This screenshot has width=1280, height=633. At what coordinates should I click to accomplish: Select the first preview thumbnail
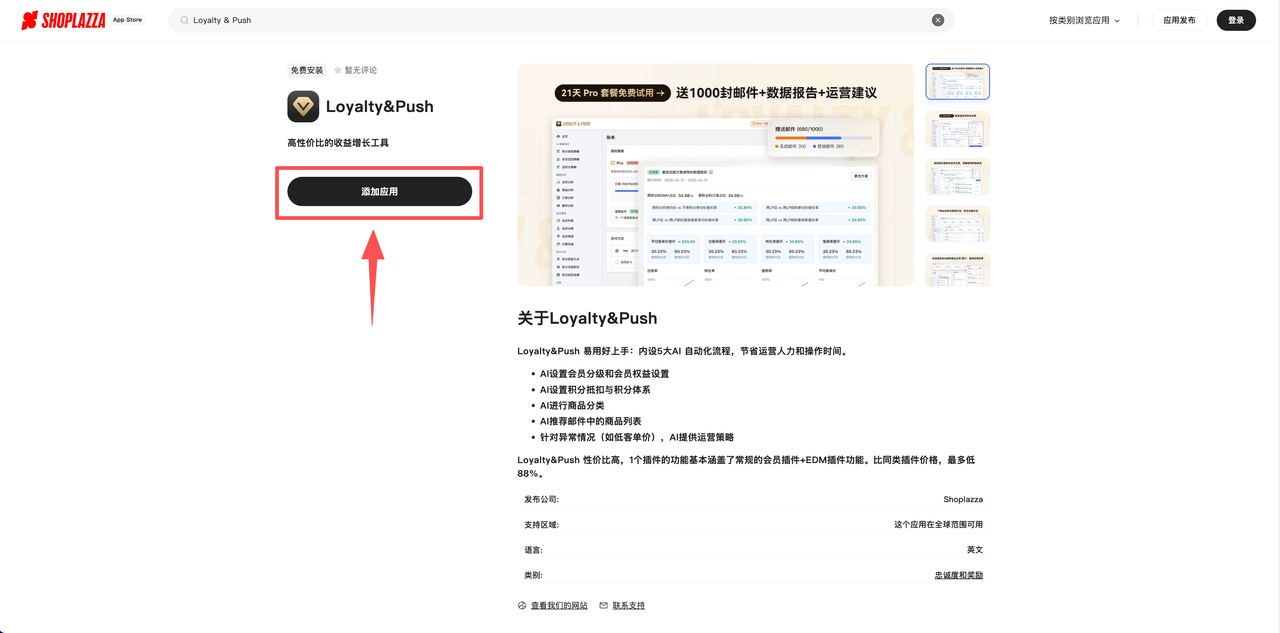pos(957,82)
